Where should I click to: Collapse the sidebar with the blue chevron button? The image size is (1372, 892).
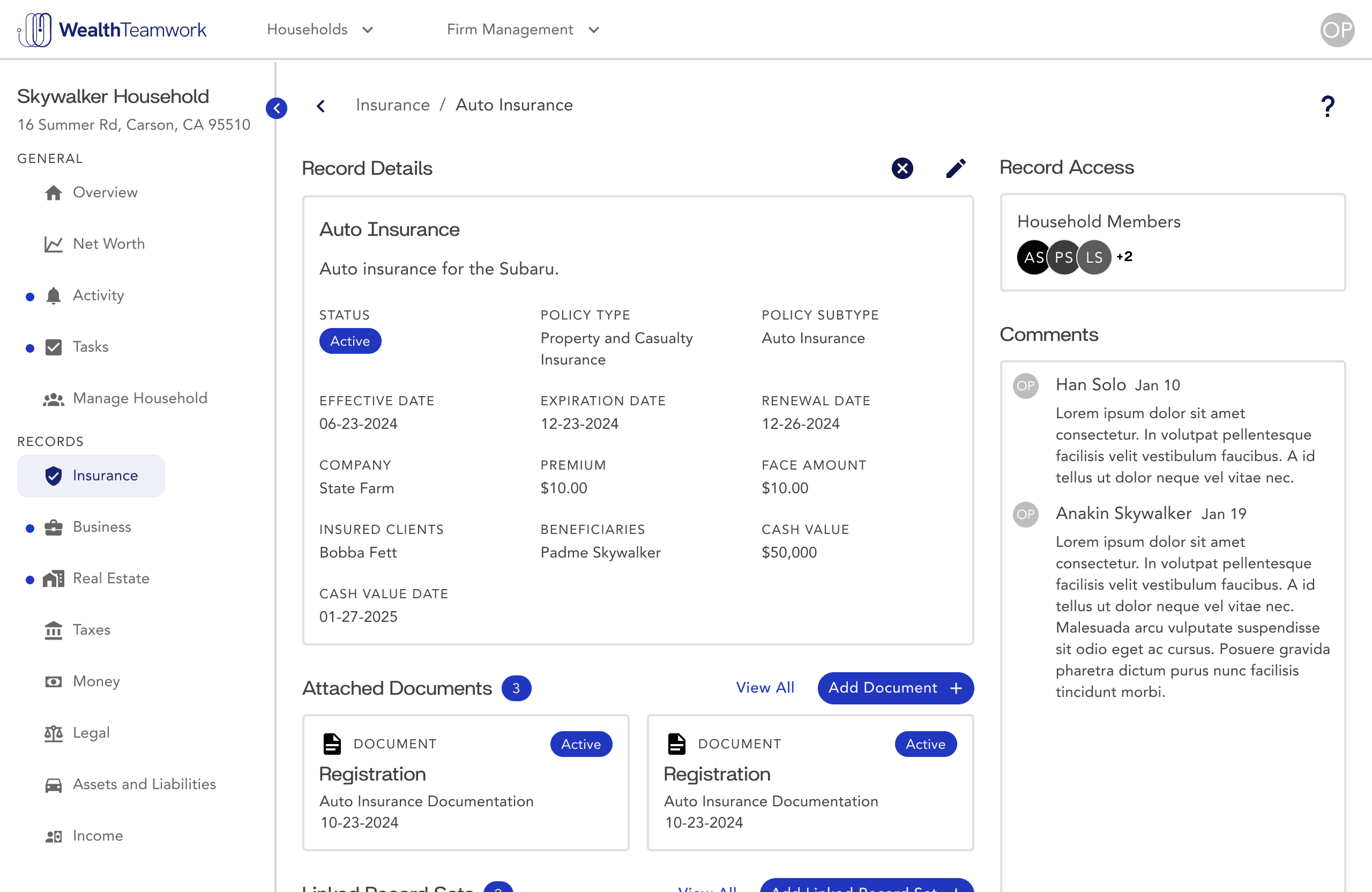[x=277, y=108]
